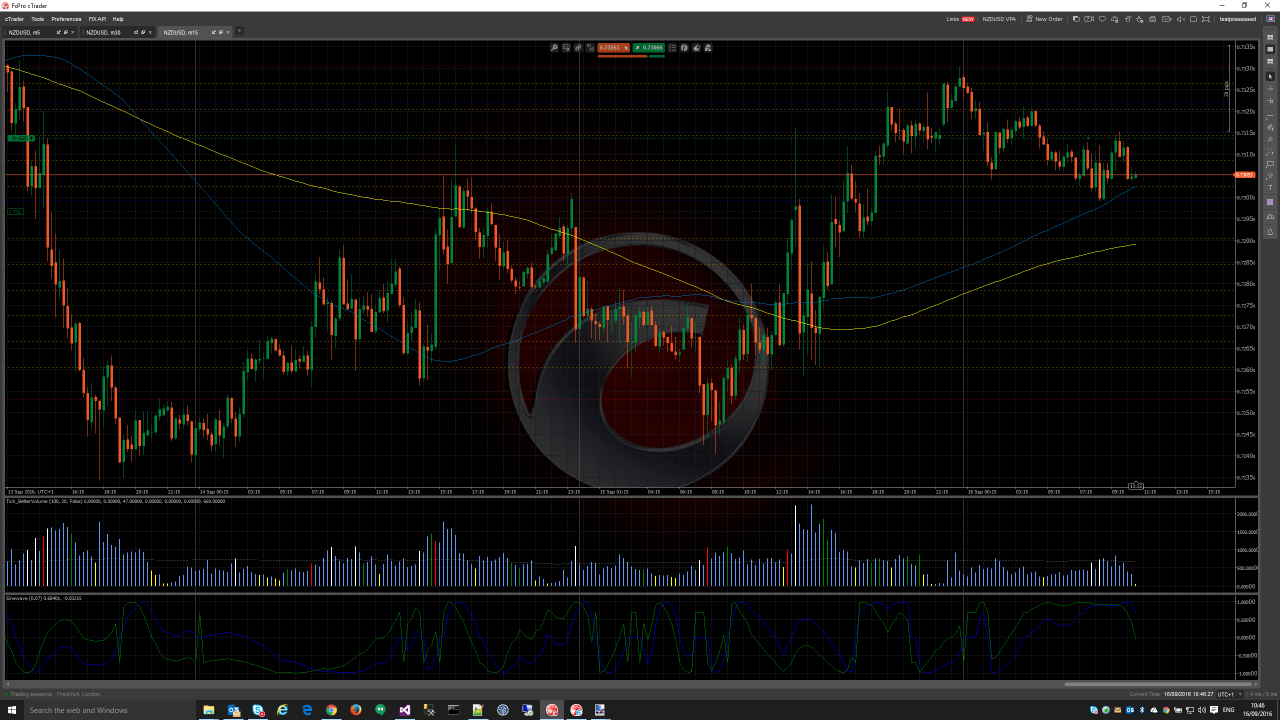
Task: Open the Preferences menu
Action: [67, 19]
